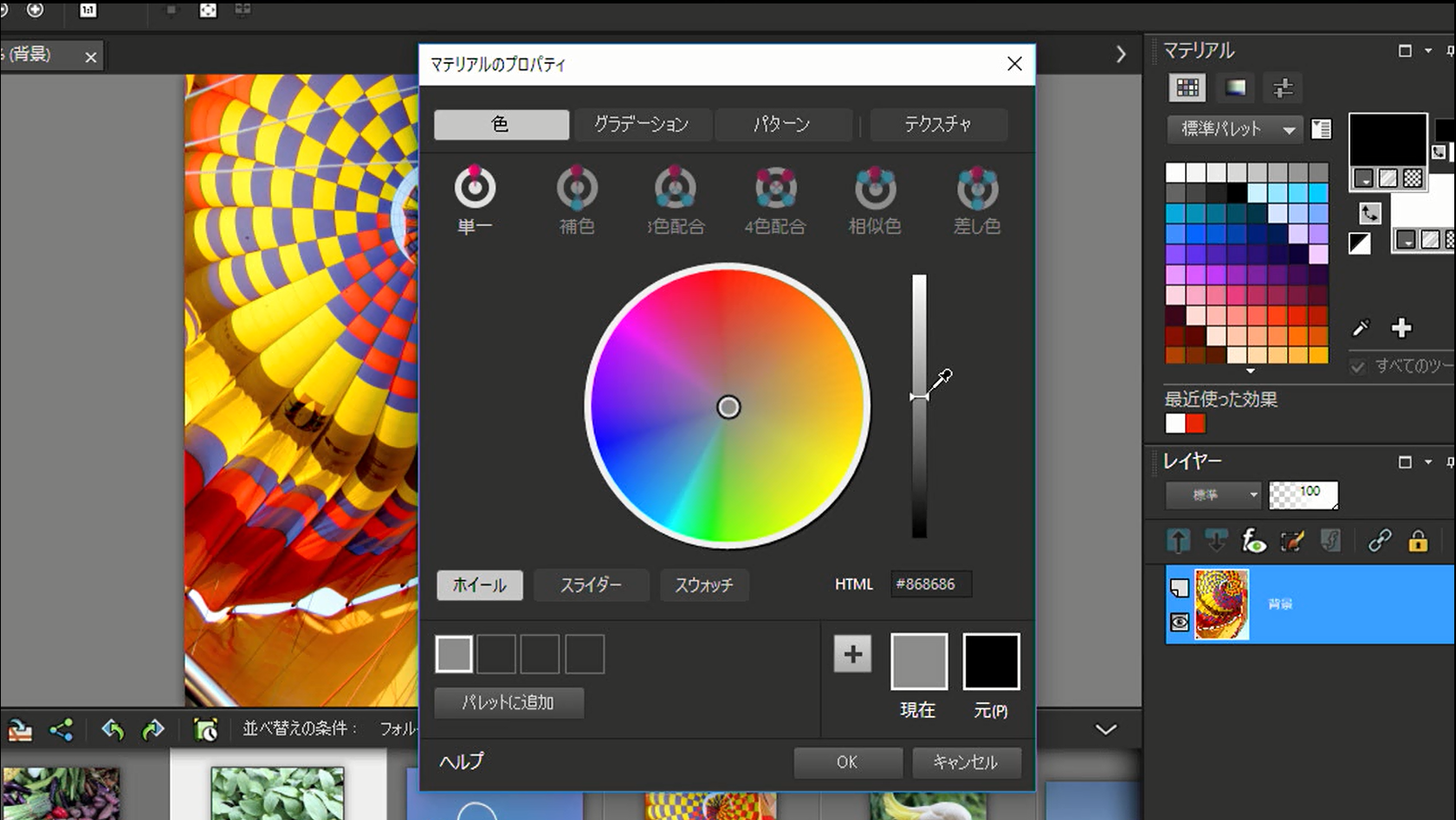1456x820 pixels.
Task: Click the share icon in organizer toolbar
Action: click(x=61, y=730)
